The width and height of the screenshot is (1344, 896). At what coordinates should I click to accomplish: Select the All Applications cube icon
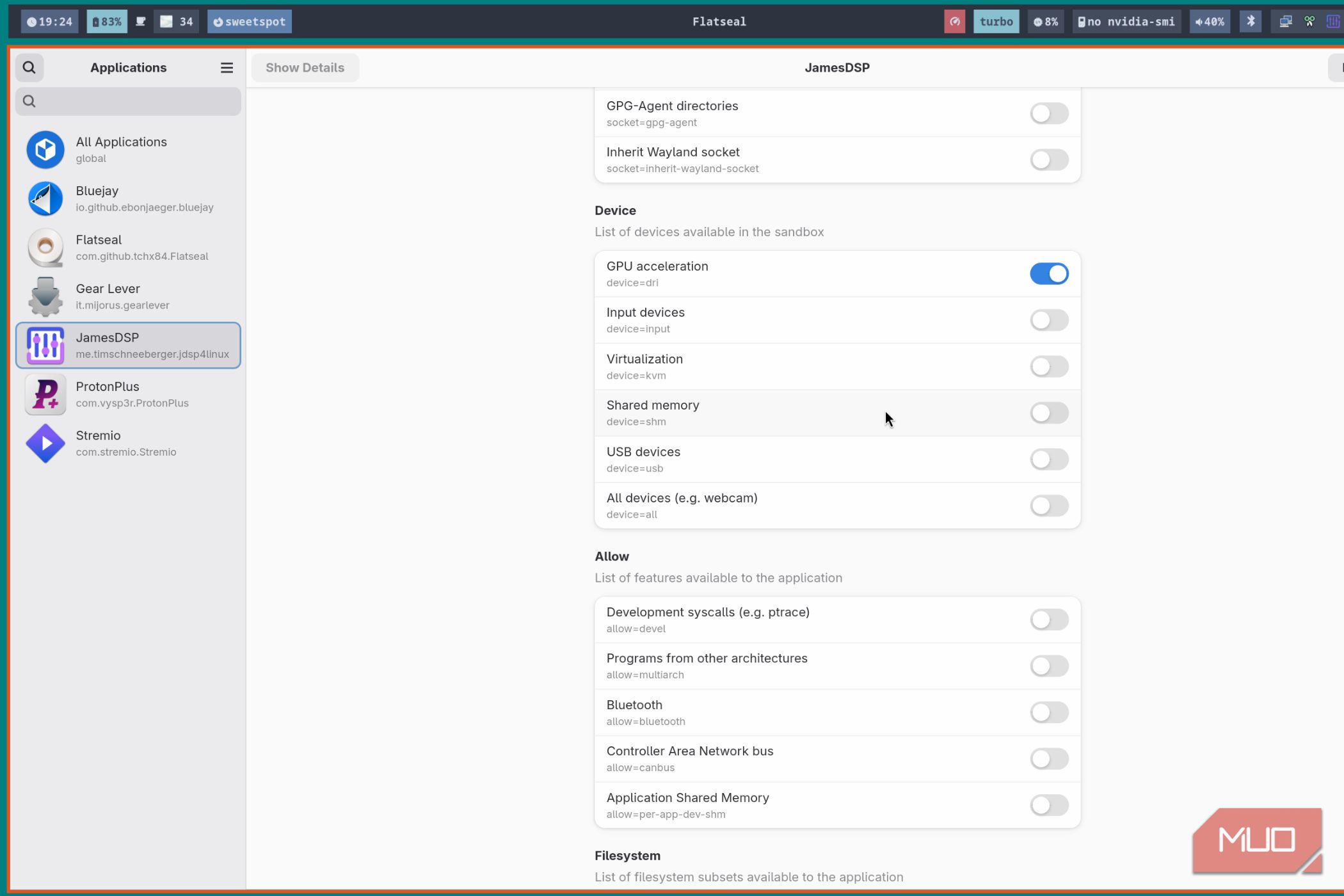tap(45, 150)
